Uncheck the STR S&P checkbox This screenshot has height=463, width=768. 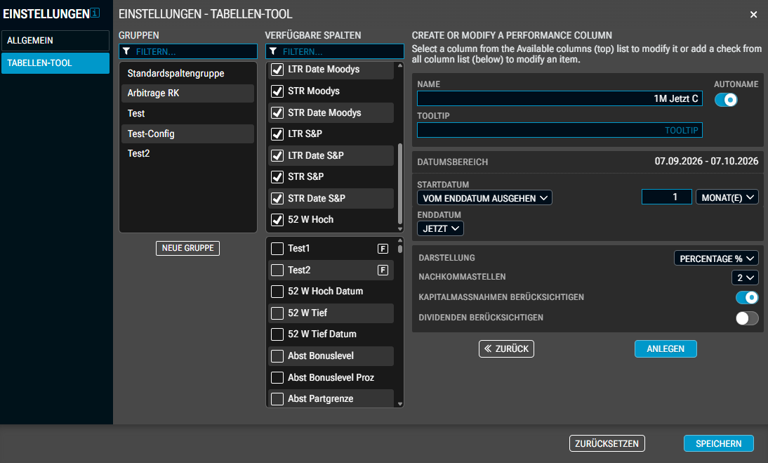point(277,177)
